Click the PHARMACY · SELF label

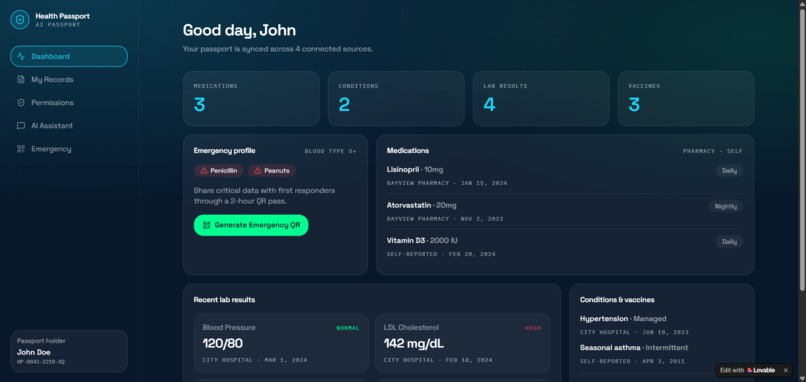pyautogui.click(x=713, y=152)
